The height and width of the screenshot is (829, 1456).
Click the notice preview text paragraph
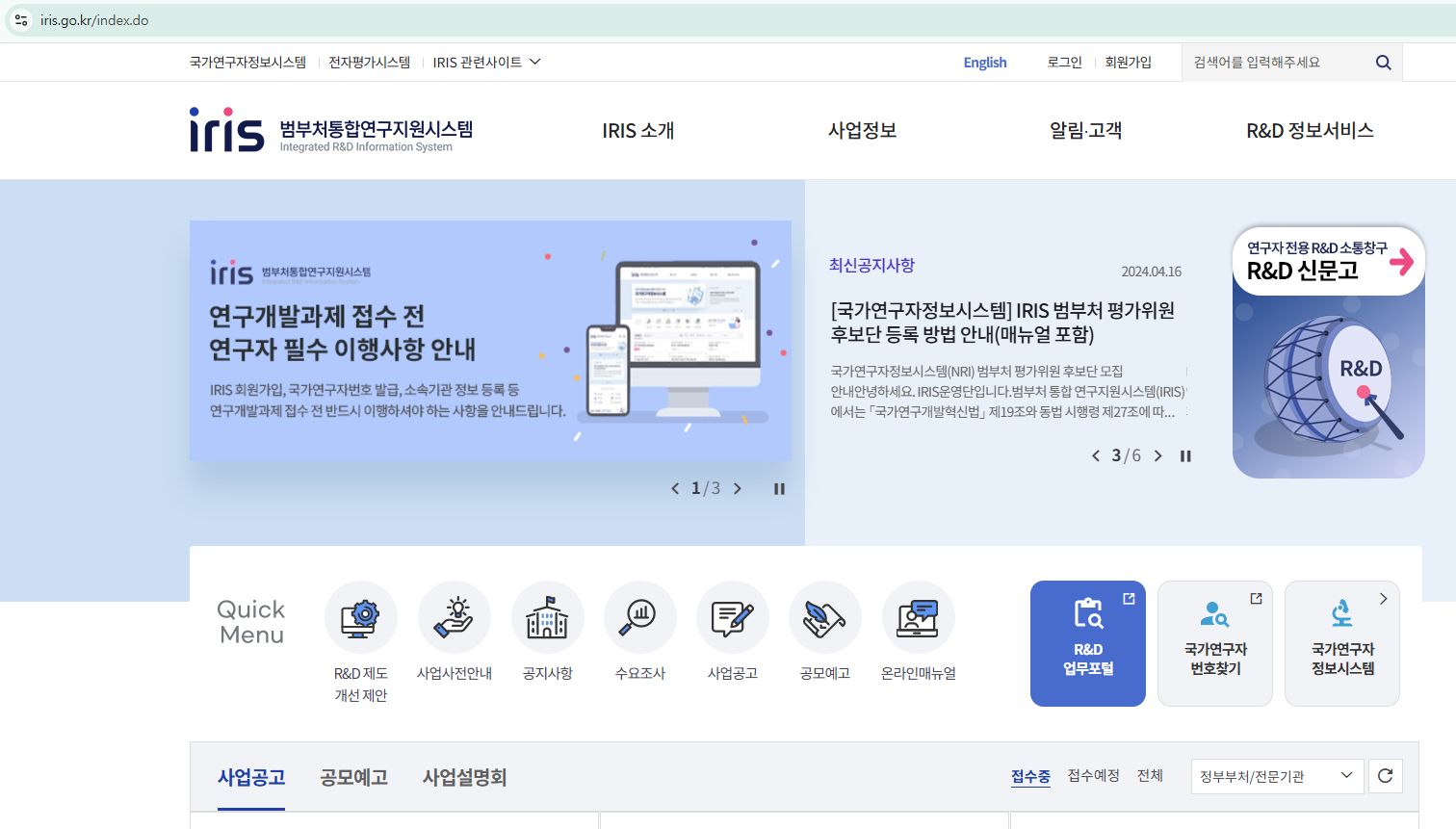coord(1008,392)
